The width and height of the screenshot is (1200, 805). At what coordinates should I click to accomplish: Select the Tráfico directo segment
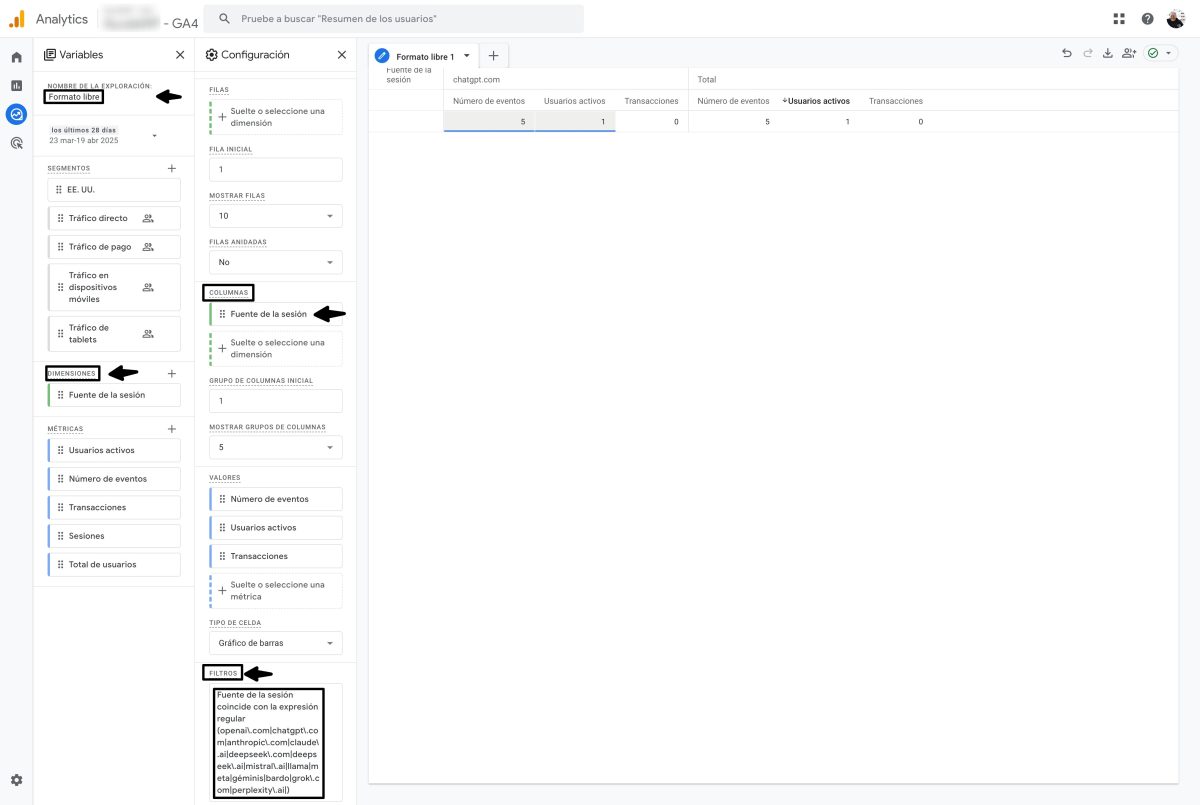click(114, 218)
